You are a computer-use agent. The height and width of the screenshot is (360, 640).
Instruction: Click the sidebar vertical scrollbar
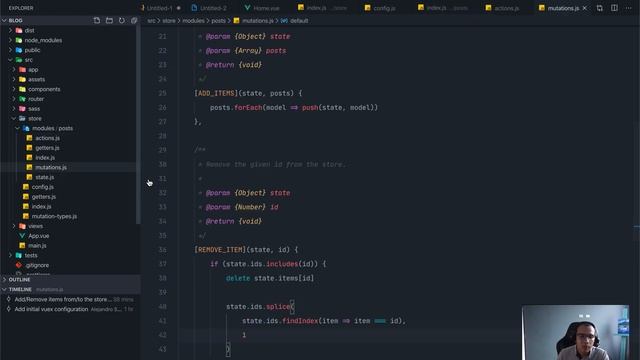tap(138, 124)
